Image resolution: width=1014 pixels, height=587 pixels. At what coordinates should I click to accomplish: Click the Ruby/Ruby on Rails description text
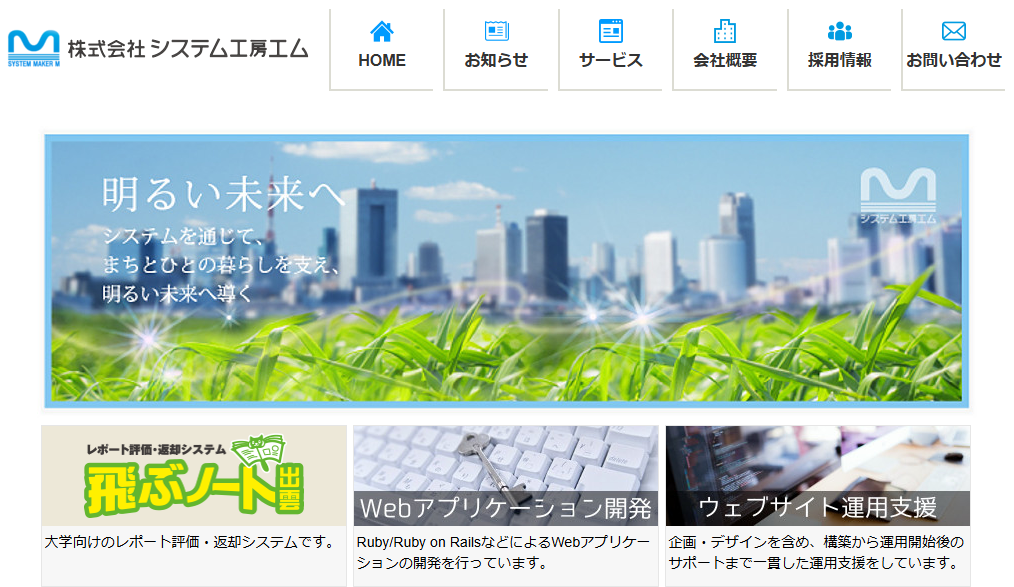pos(503,552)
